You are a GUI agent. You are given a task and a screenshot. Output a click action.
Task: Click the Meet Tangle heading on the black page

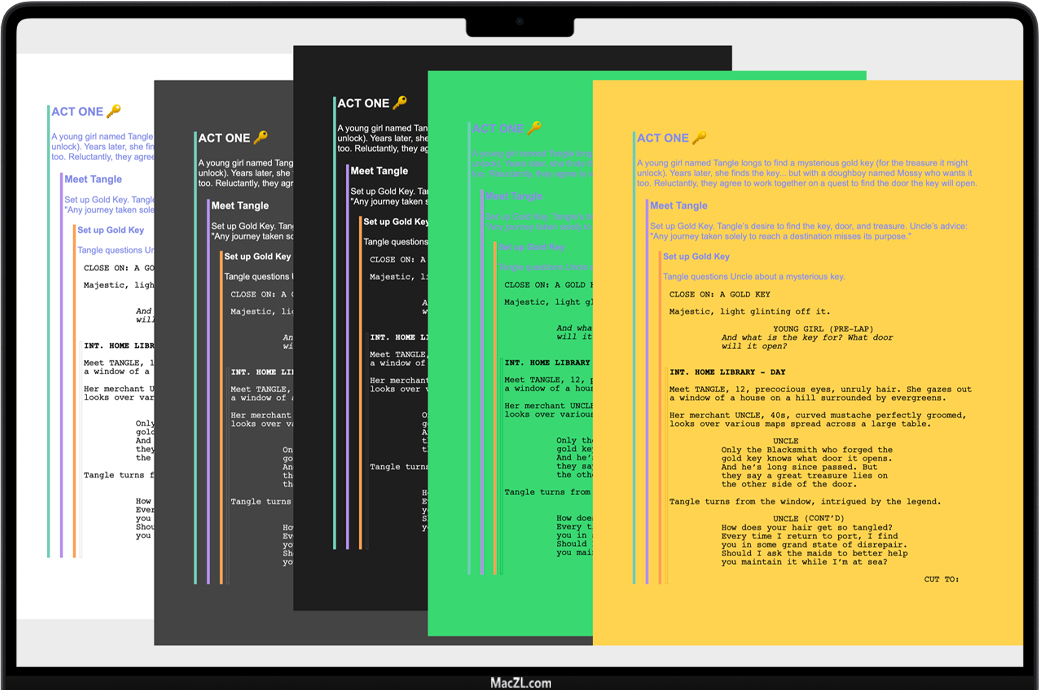click(379, 171)
